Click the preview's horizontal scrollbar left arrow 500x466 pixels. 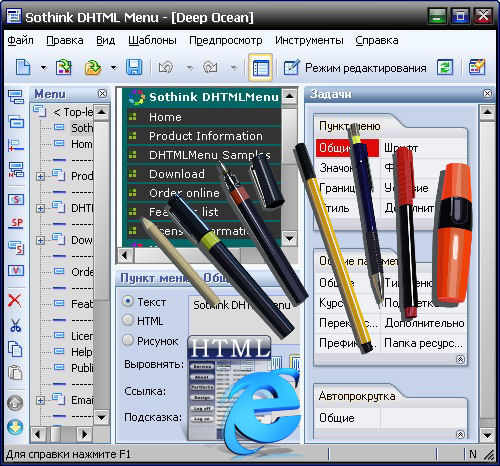125,256
